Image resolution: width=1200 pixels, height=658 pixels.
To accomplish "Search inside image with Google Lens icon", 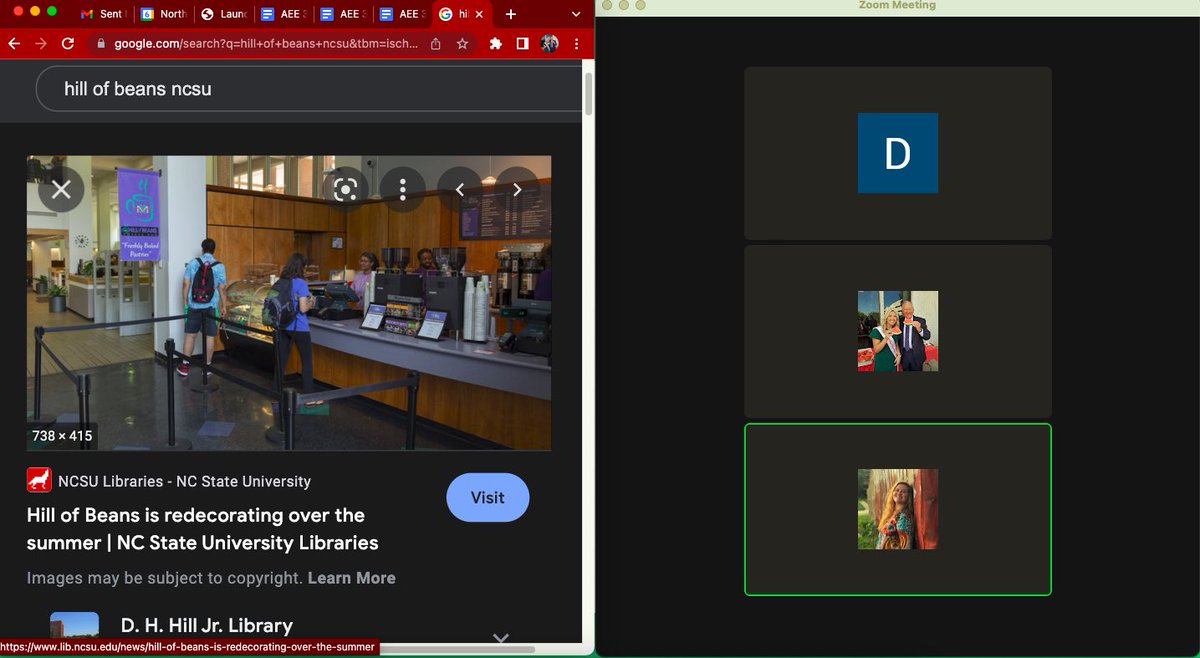I will [x=345, y=189].
